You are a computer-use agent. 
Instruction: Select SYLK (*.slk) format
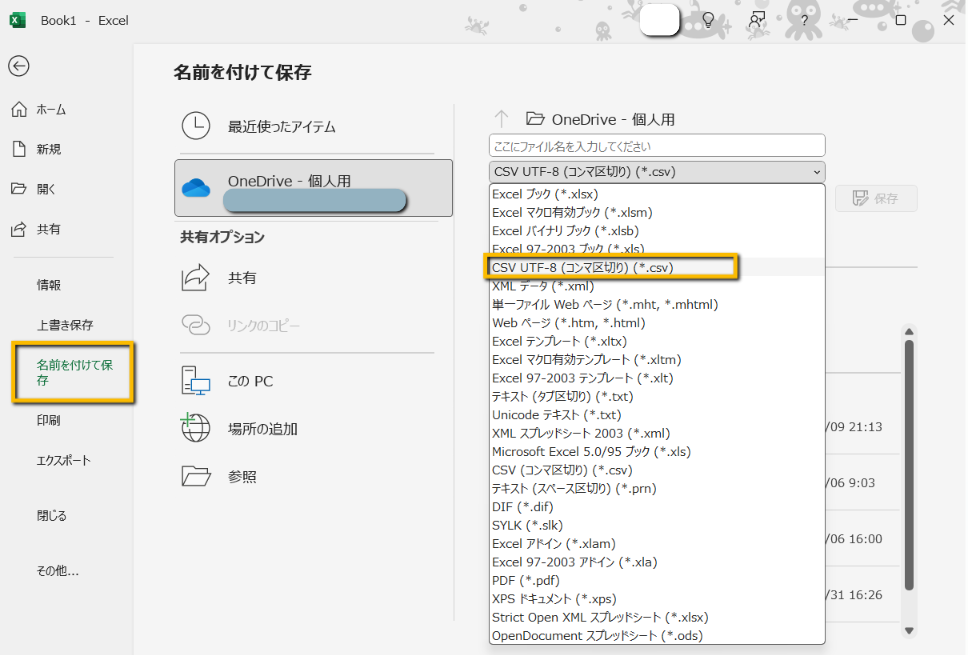pyautogui.click(x=657, y=525)
